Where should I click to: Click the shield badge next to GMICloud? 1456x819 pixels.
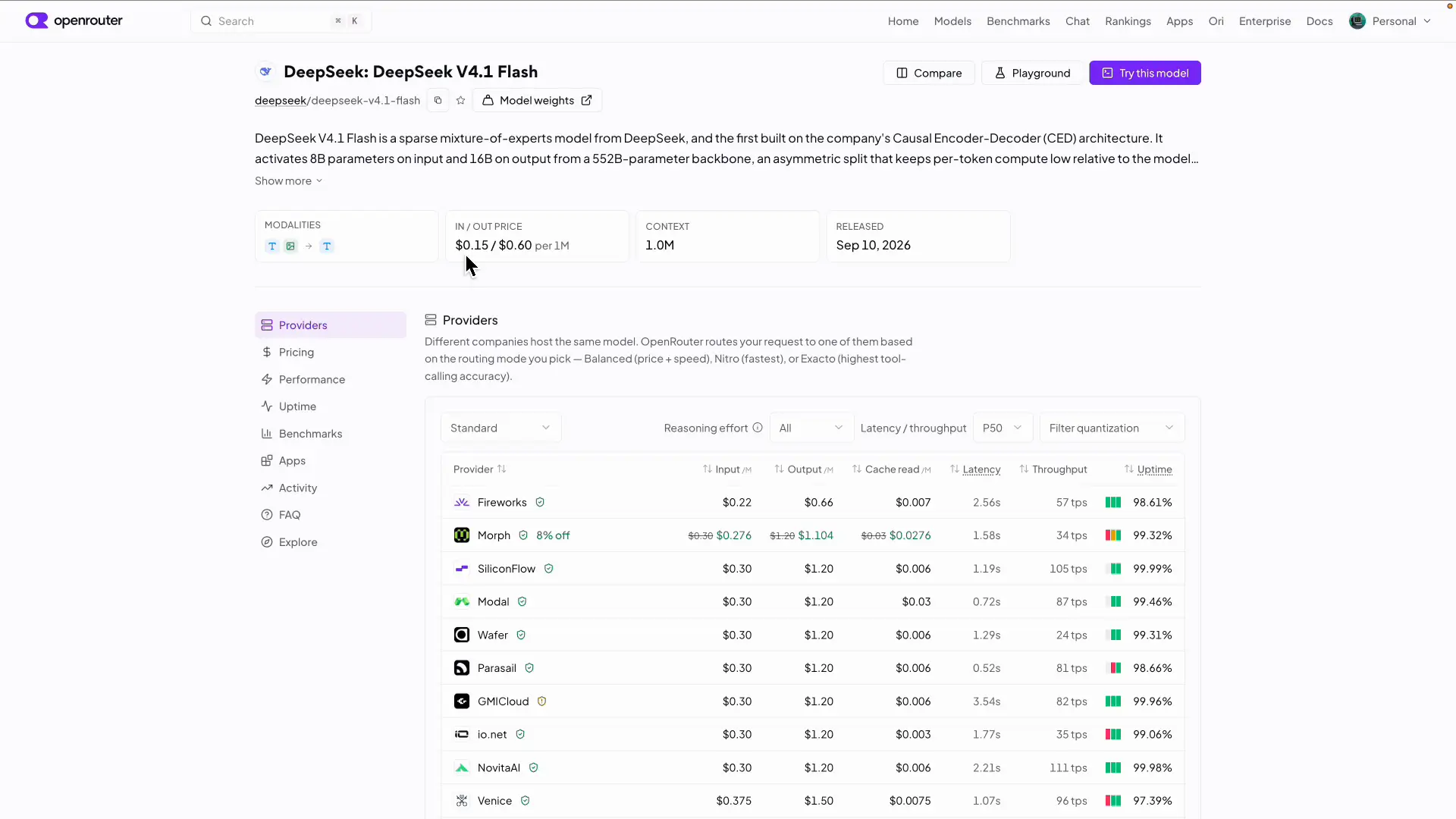[x=542, y=701]
